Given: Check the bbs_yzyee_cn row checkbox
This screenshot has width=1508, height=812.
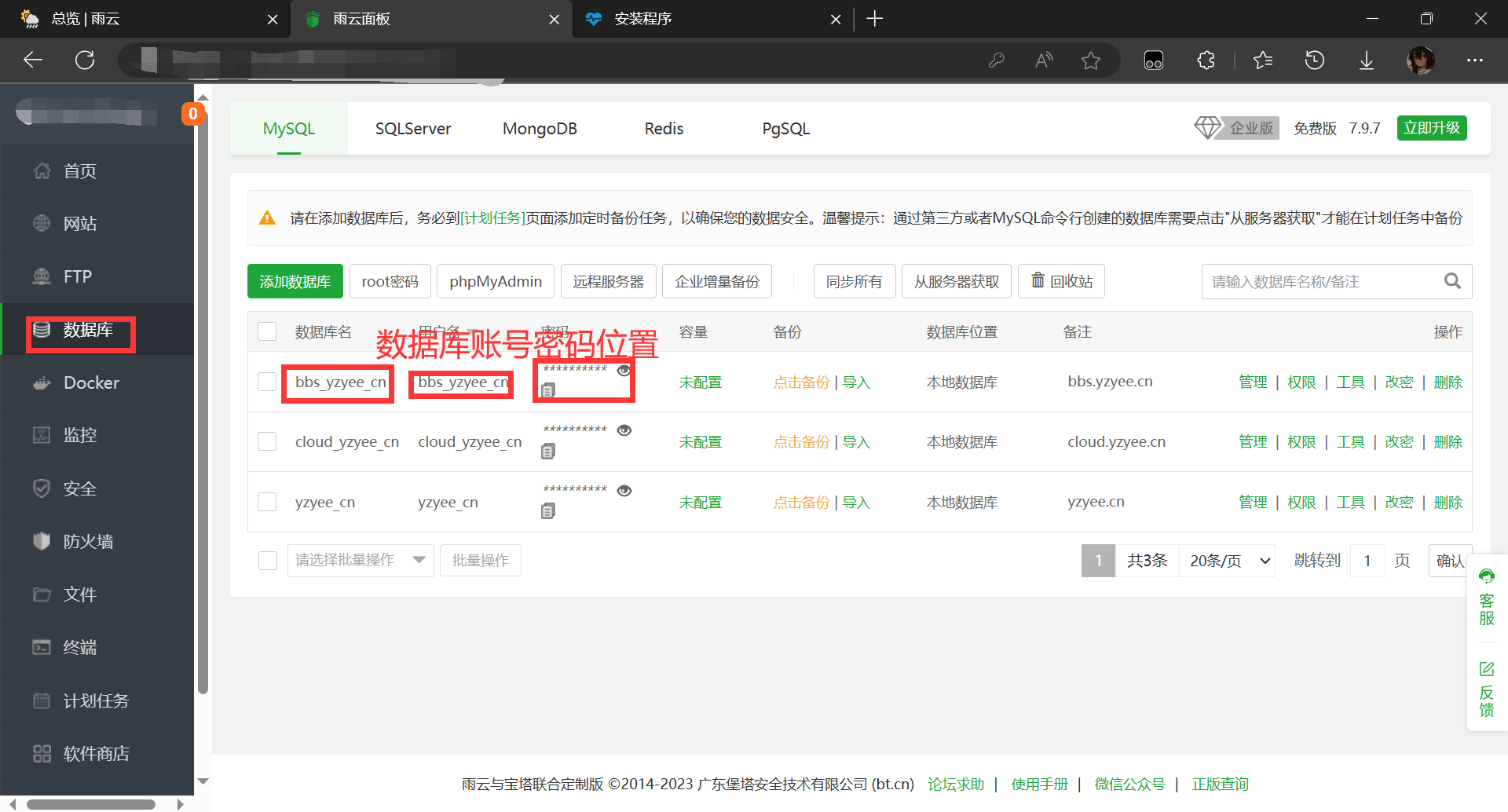Looking at the screenshot, I should tap(267, 382).
